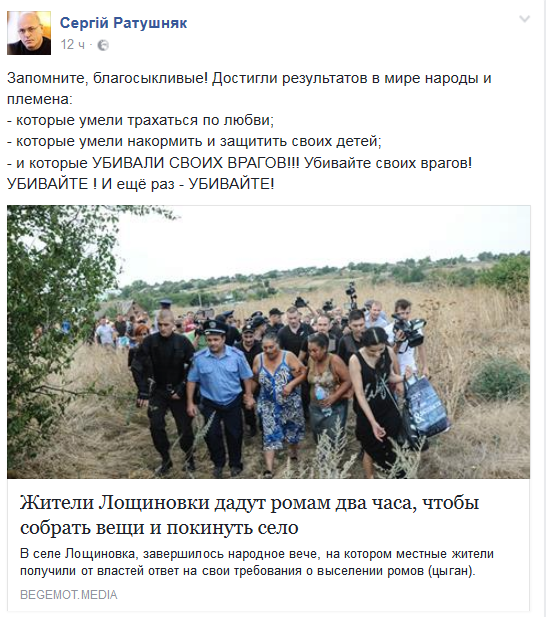
Task: Click the article description starting 'В селе Лощиновка'
Action: point(256,562)
